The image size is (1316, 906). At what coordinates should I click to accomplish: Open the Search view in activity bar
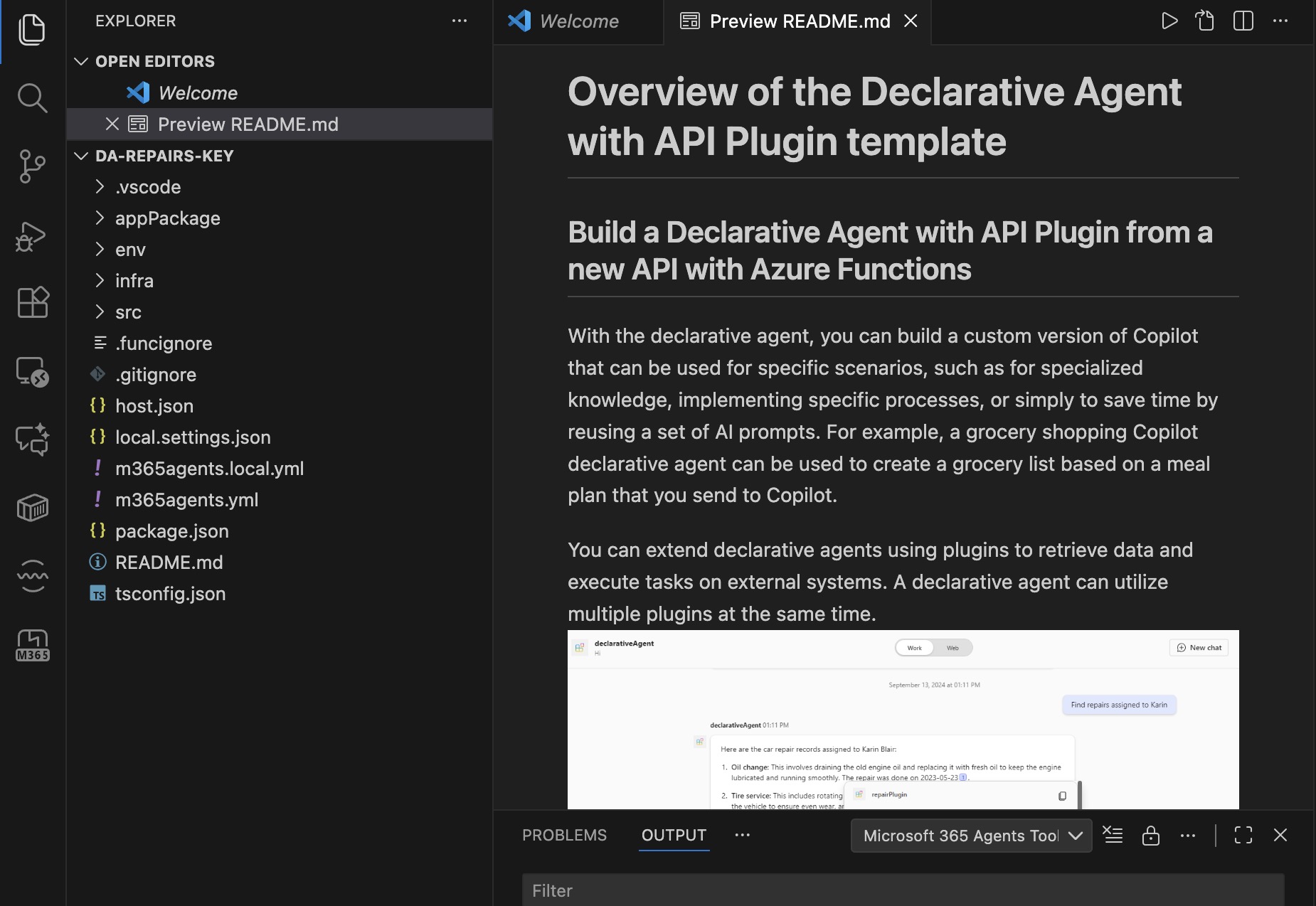[x=32, y=98]
